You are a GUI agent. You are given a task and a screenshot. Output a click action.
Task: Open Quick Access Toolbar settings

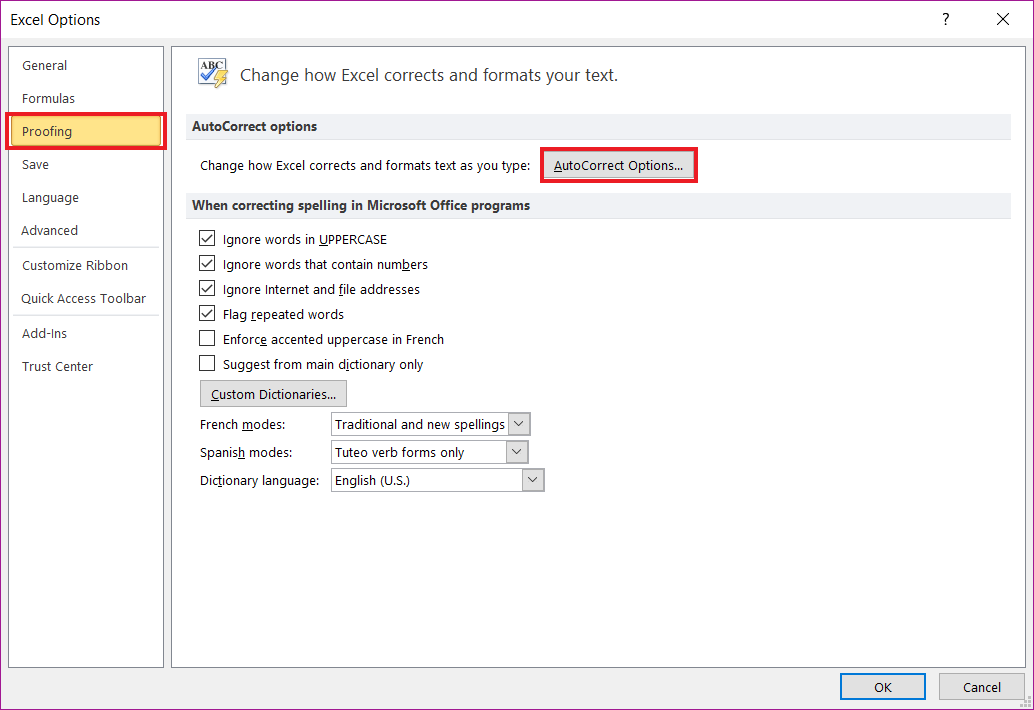(86, 298)
